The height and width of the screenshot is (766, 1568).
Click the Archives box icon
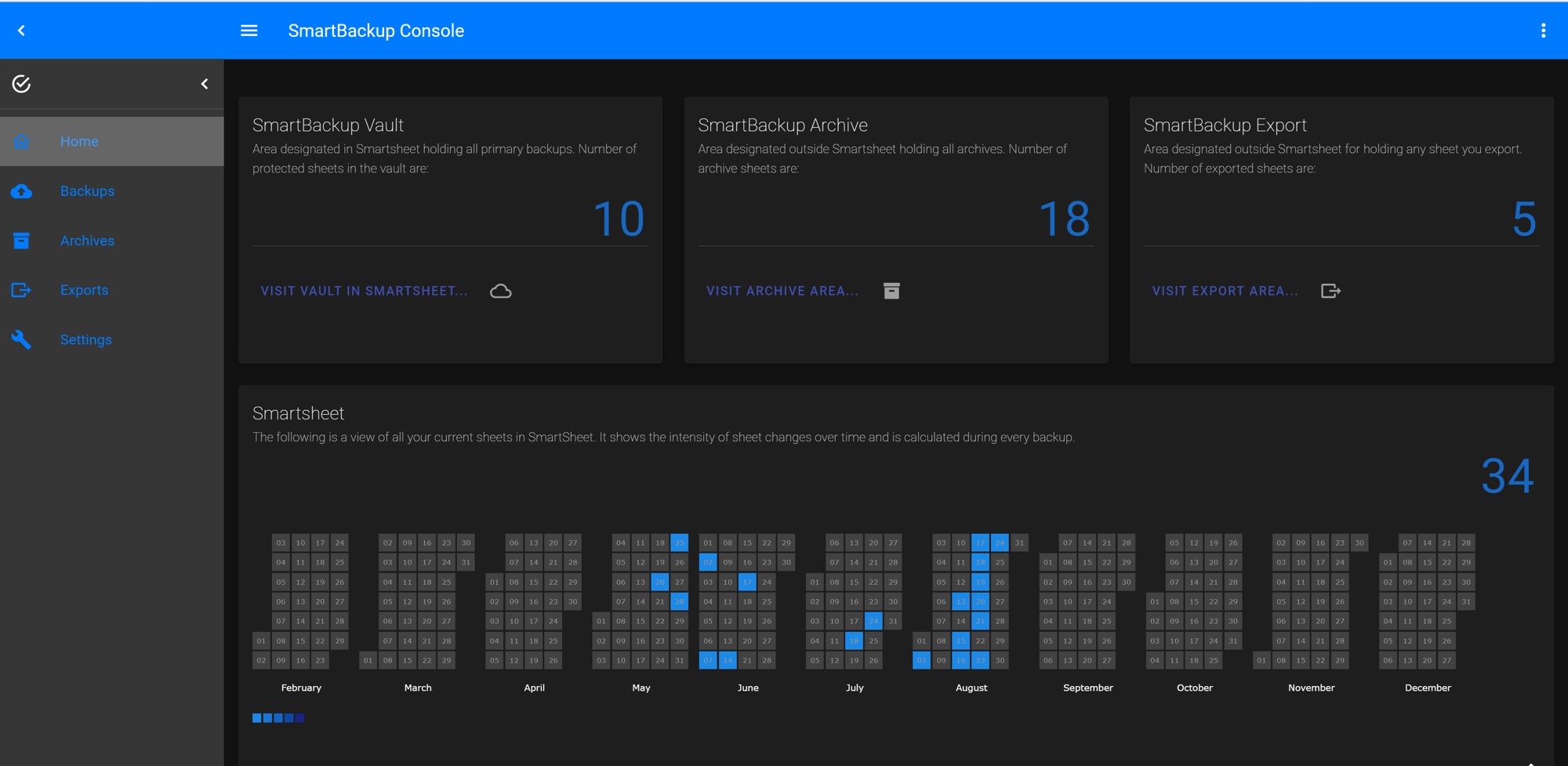pos(21,241)
